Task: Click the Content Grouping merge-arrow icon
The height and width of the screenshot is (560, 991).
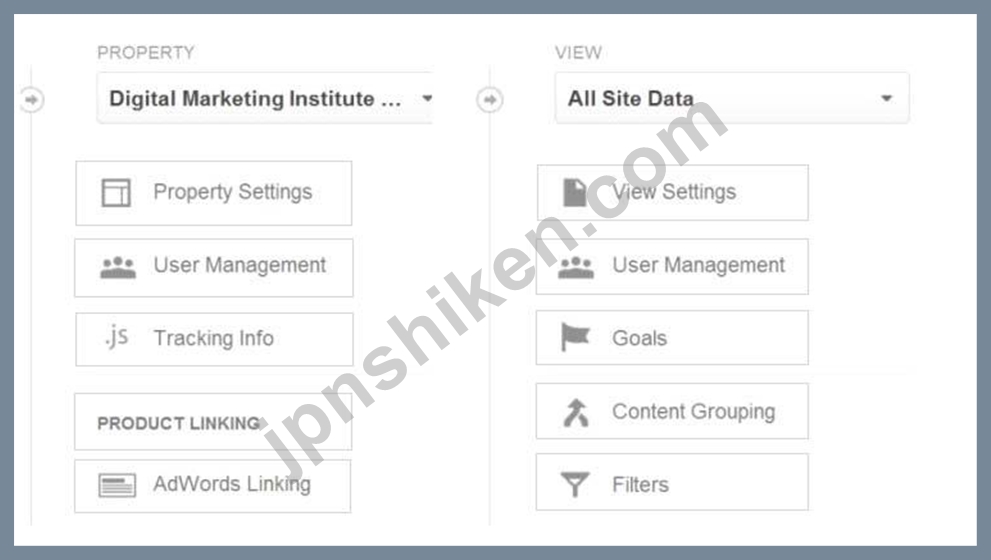Action: (576, 412)
